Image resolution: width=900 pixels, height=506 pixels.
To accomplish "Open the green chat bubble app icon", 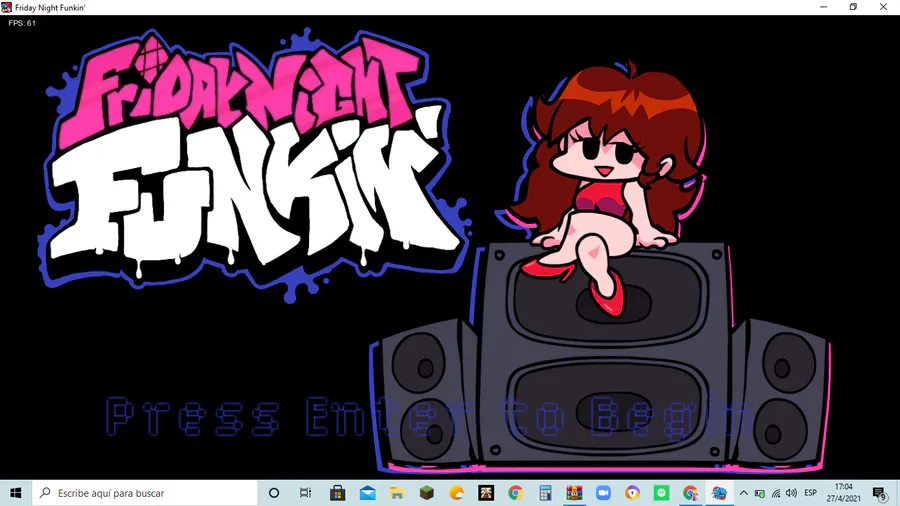I will point(662,493).
